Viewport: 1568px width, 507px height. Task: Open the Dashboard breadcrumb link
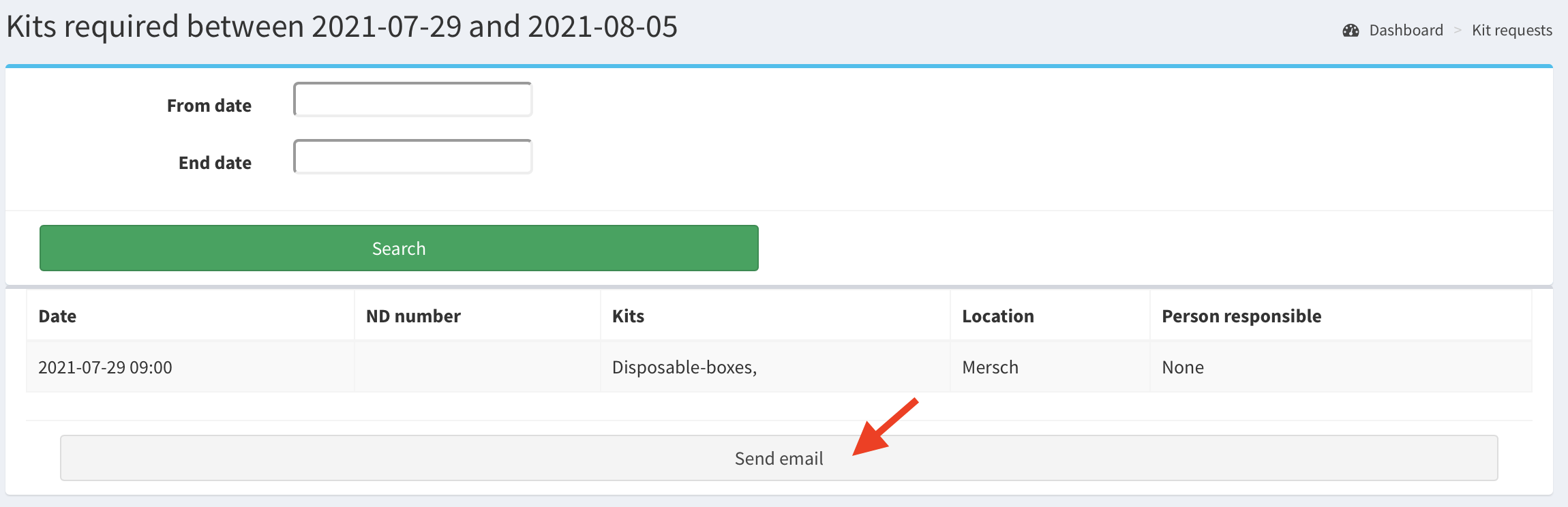pyautogui.click(x=1406, y=31)
